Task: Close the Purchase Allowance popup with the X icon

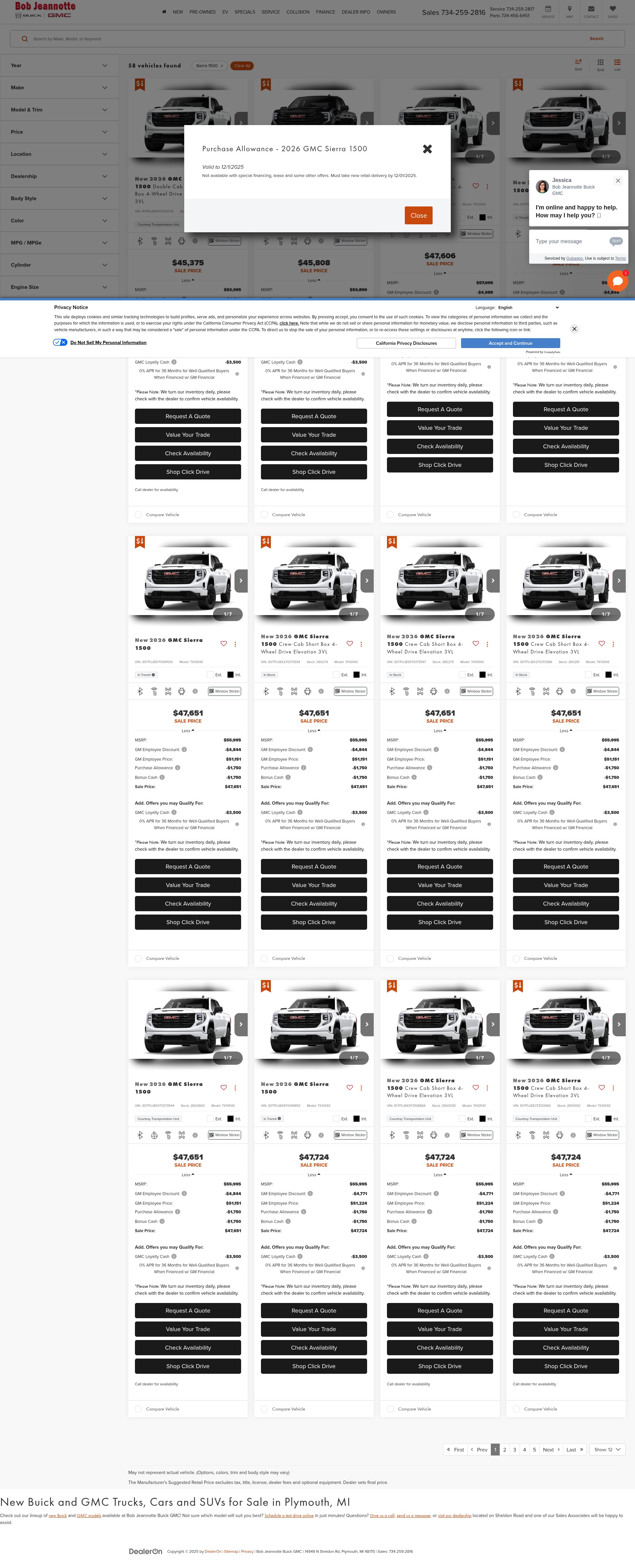Action: pos(428,149)
